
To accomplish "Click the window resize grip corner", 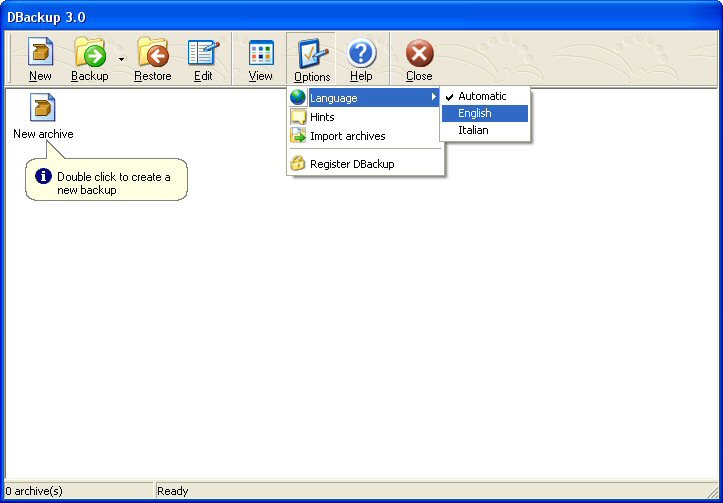I will pyautogui.click(x=712, y=491).
